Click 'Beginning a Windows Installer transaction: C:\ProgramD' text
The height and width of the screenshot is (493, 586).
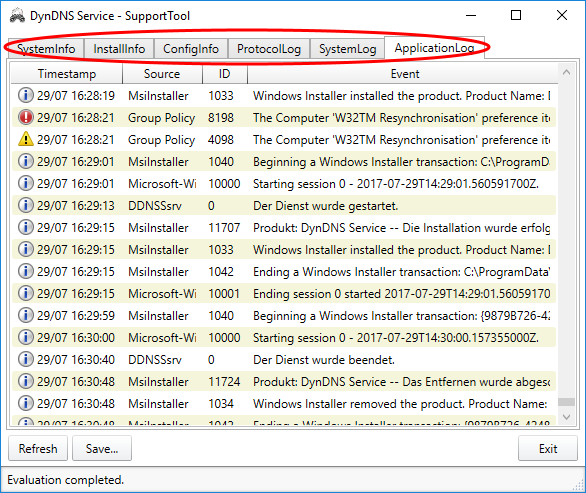click(401, 162)
